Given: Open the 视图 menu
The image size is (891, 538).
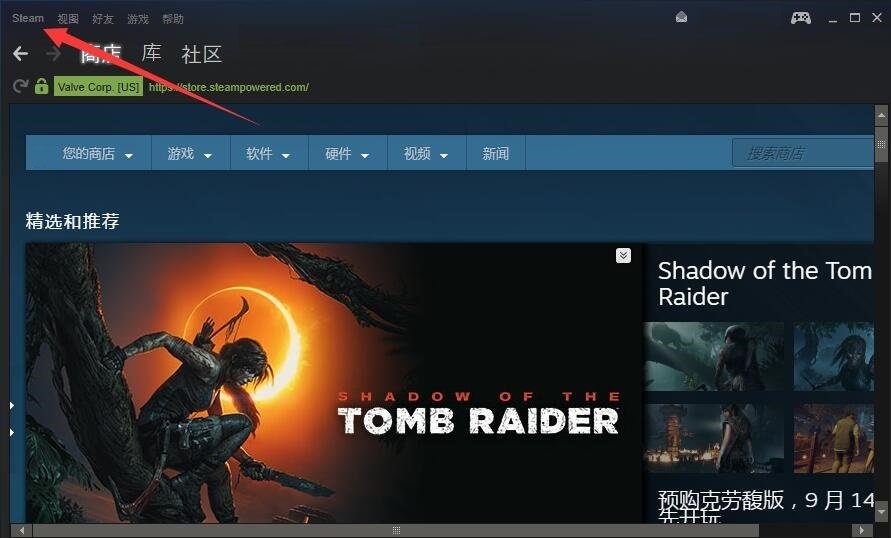Looking at the screenshot, I should tap(68, 19).
